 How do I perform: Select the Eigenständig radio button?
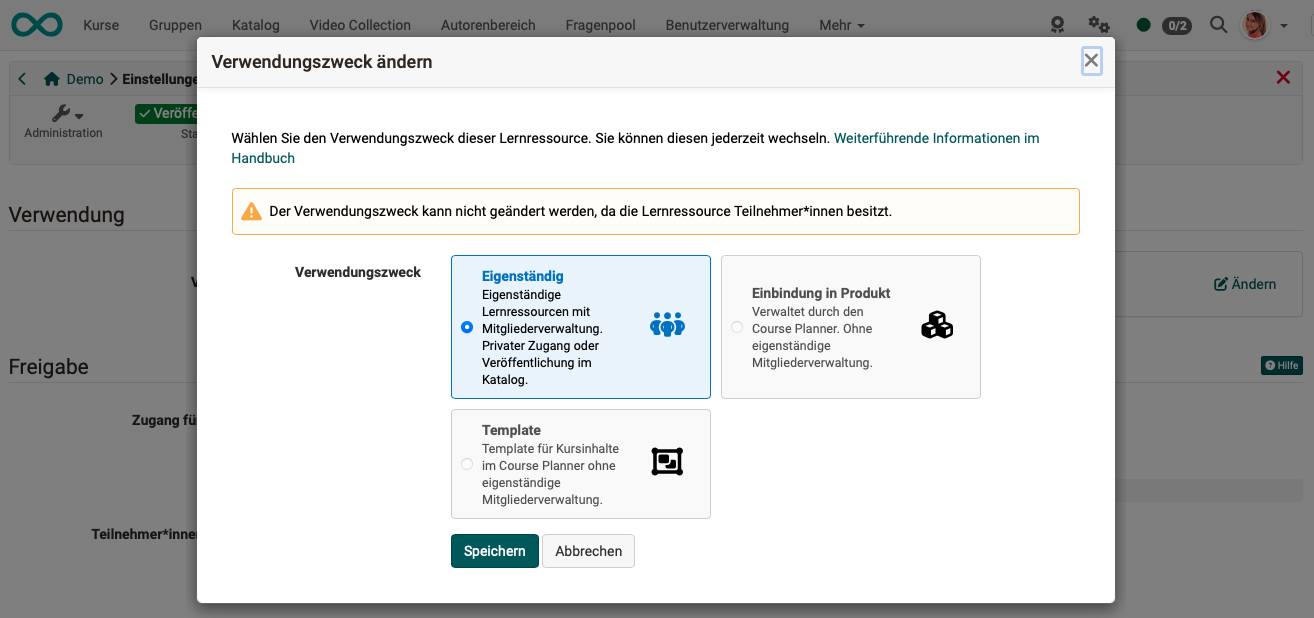click(x=465, y=327)
